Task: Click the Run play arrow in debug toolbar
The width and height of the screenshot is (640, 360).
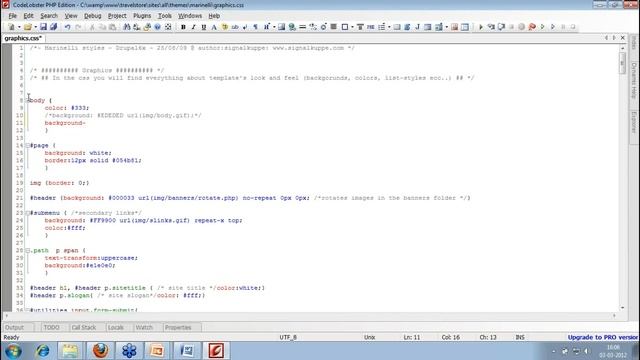Action: pyautogui.click(x=480, y=27)
